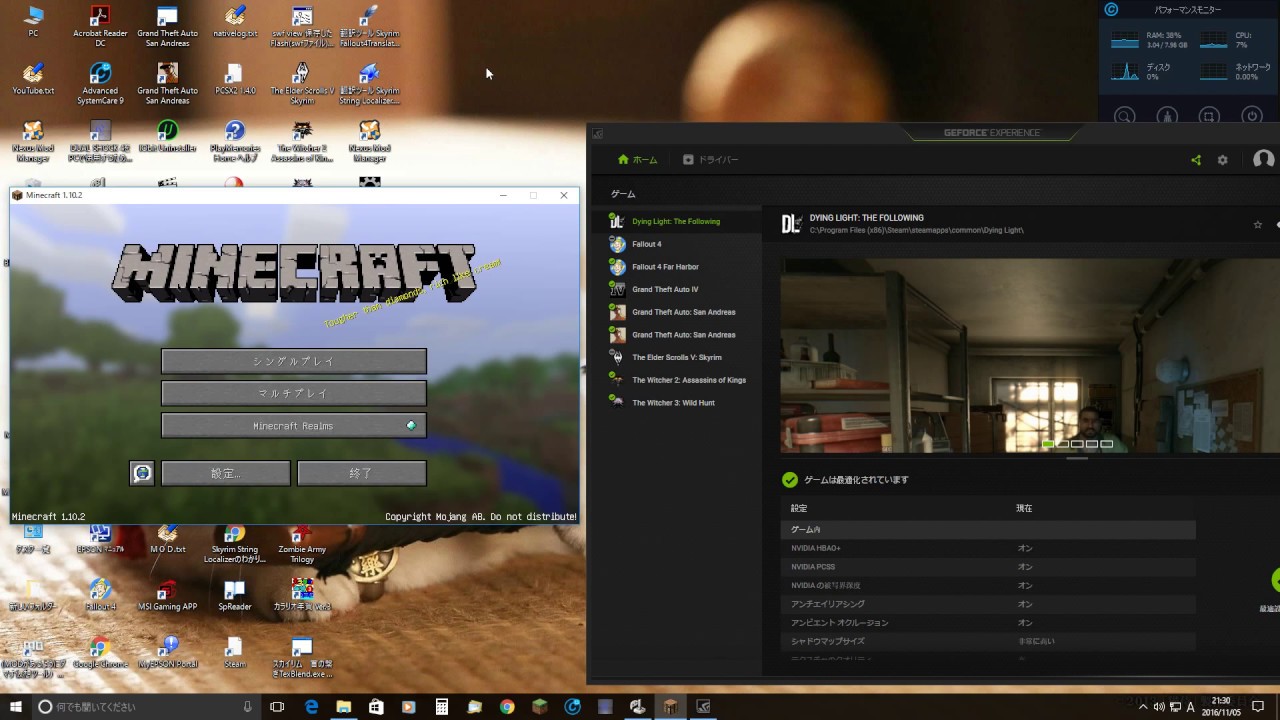
Task: Select Steam desktop shortcut
Action: click(235, 652)
